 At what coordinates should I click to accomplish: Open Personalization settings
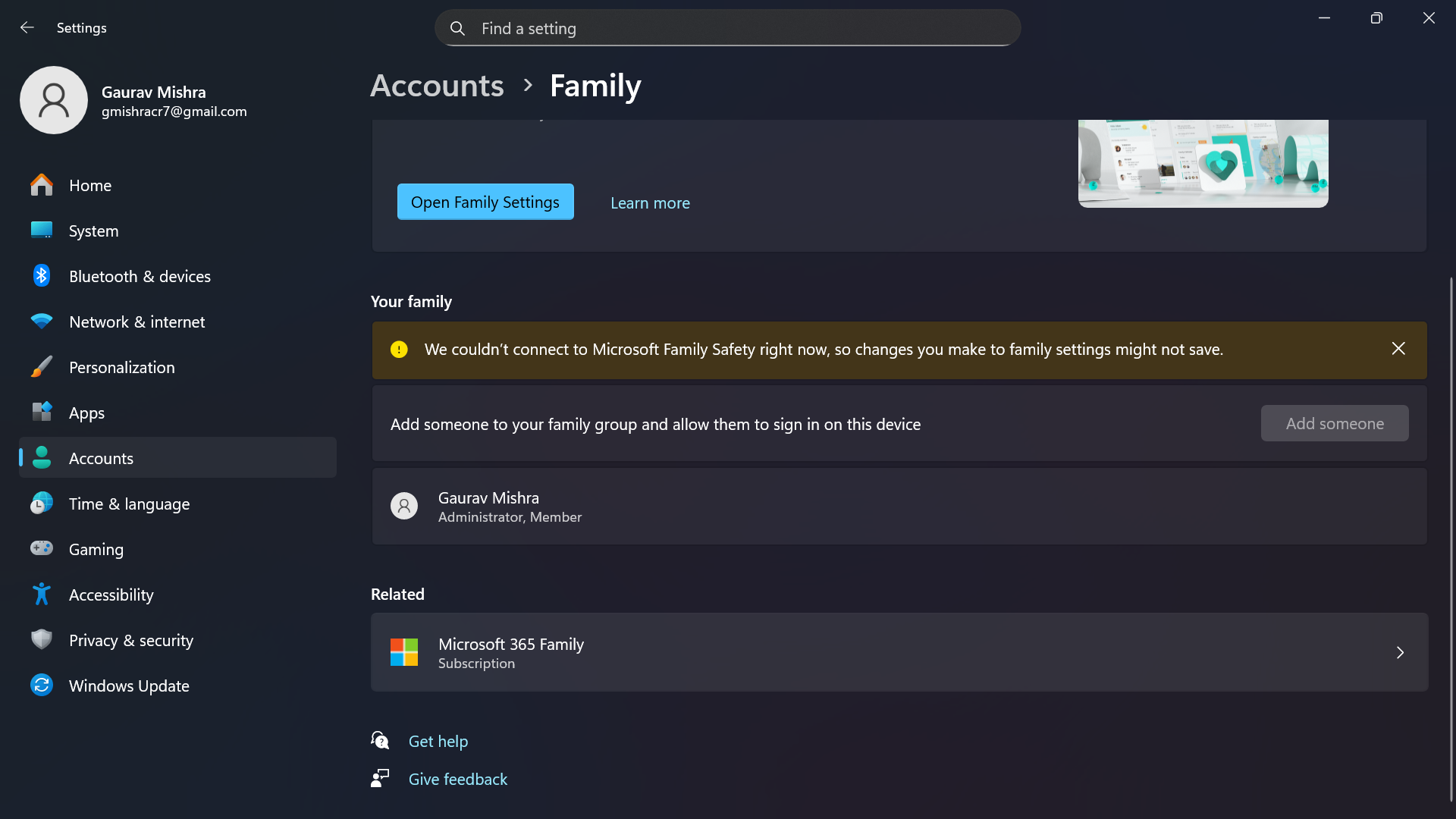[177, 367]
